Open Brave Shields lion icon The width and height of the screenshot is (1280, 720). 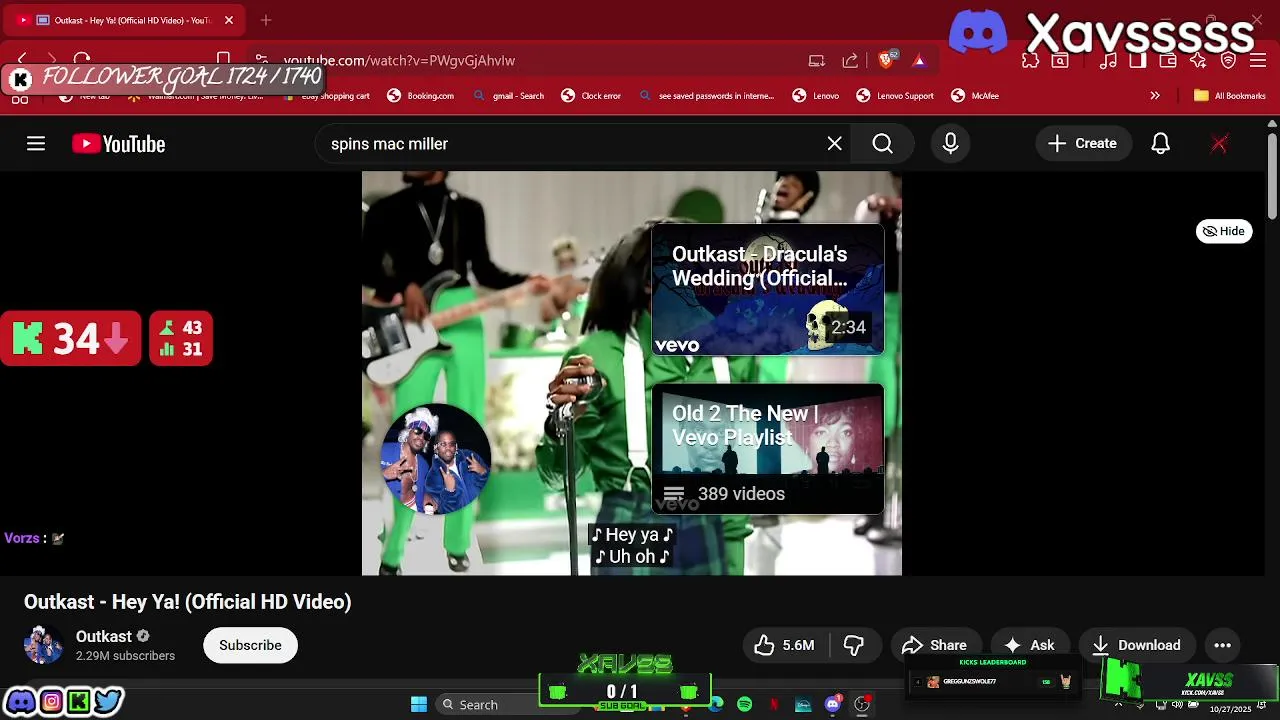pos(886,60)
